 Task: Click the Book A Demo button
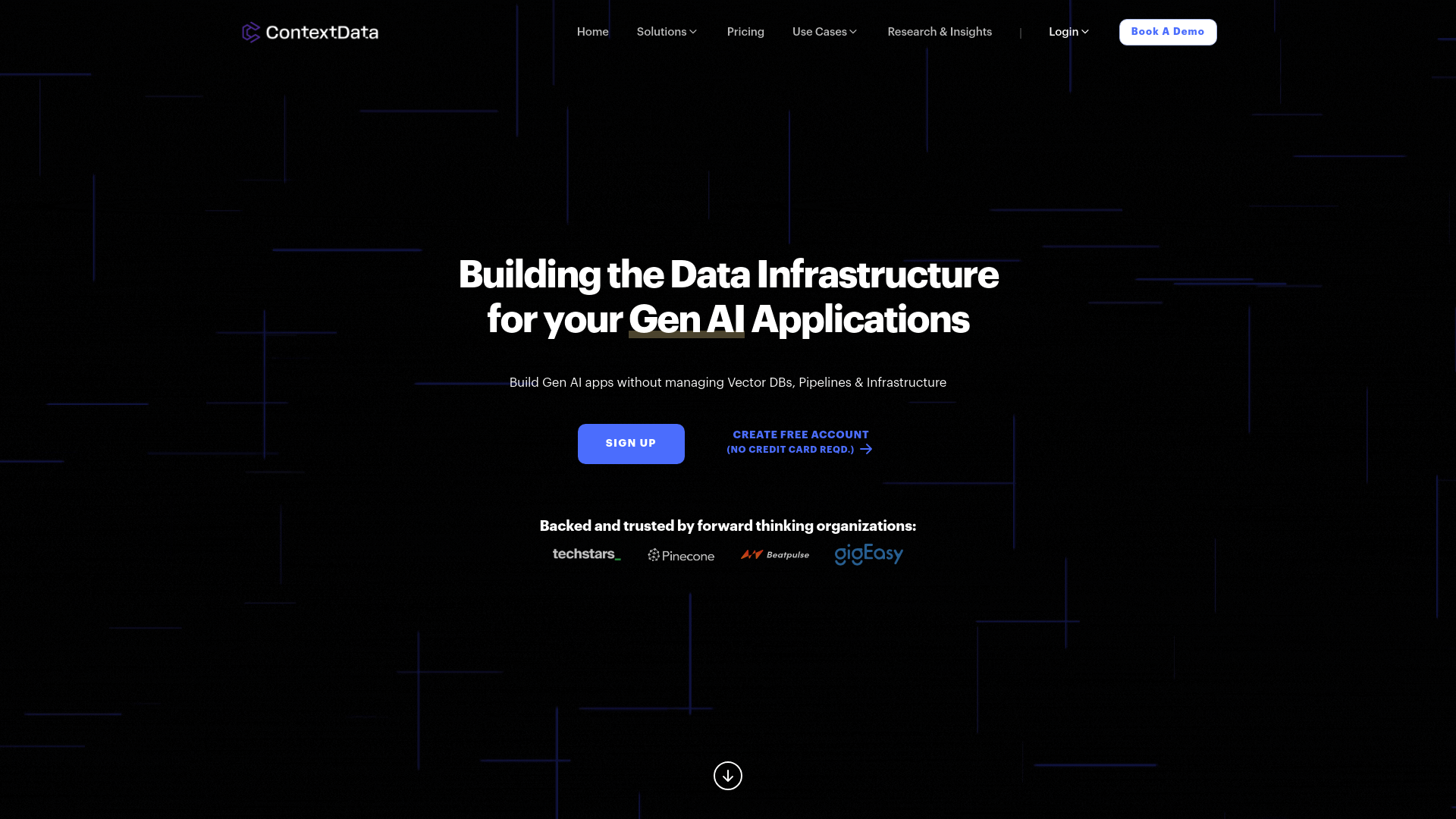point(1168,32)
